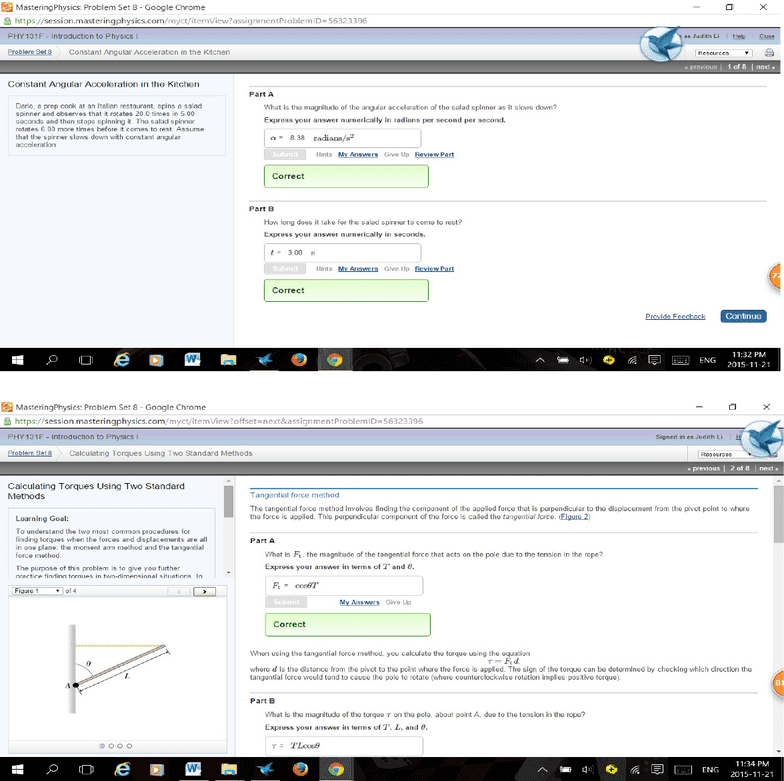The width and height of the screenshot is (784, 781).
Task: Open touch keyboard on the 11:32 PM taskbar
Action: point(680,360)
